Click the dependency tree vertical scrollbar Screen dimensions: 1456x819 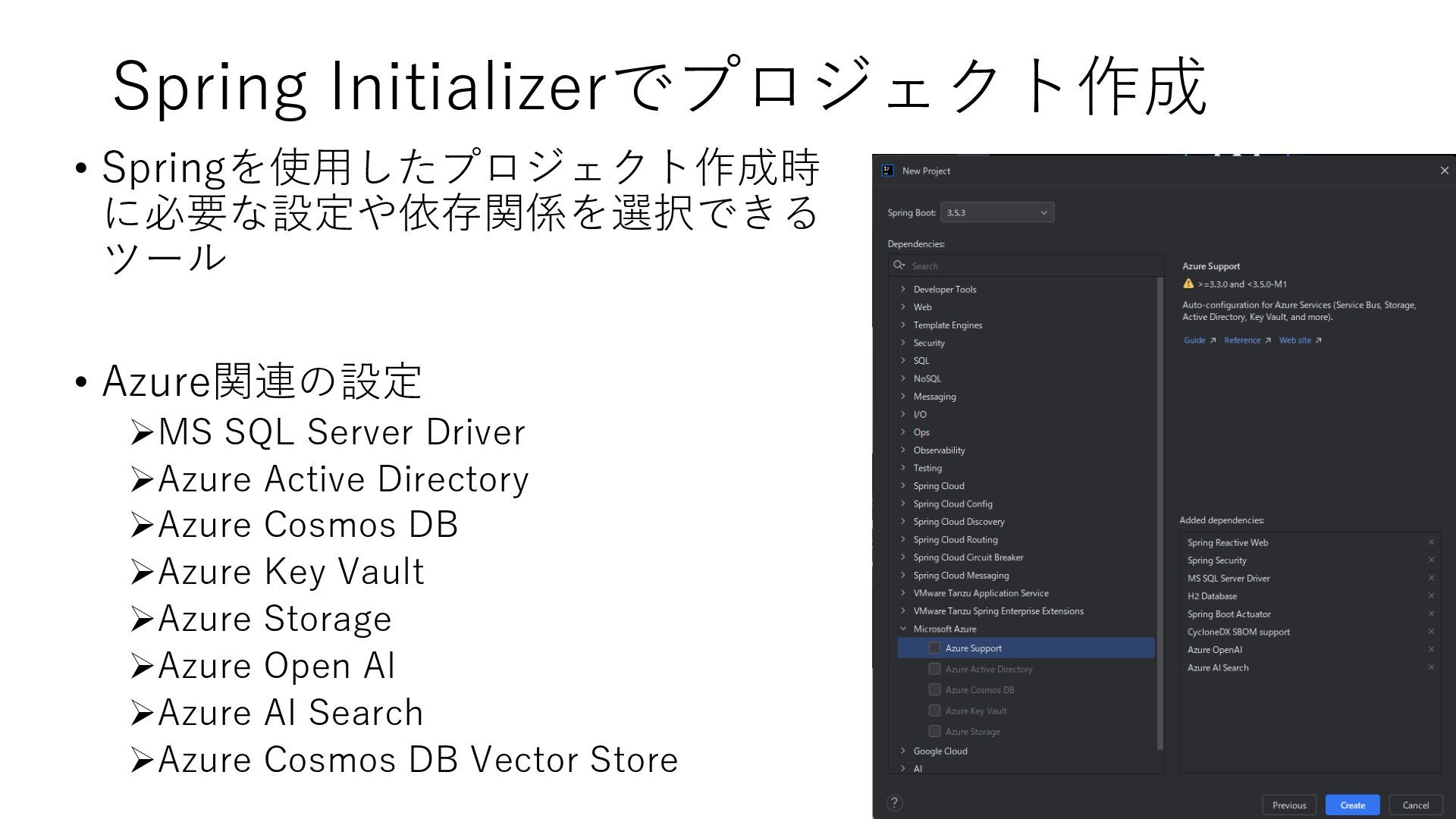click(x=1160, y=513)
